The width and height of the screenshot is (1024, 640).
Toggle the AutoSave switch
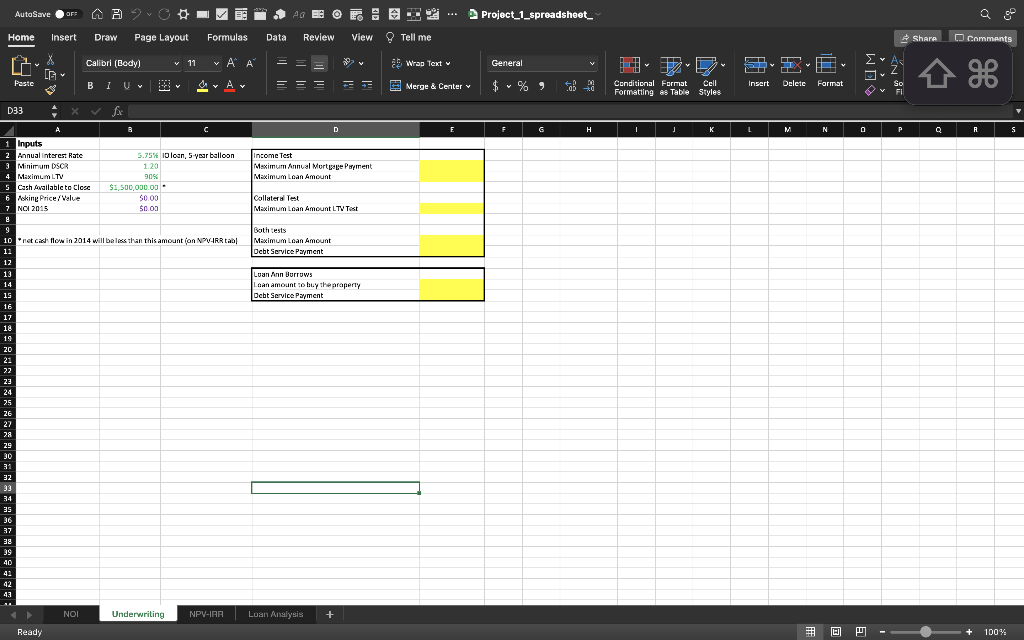pos(67,14)
